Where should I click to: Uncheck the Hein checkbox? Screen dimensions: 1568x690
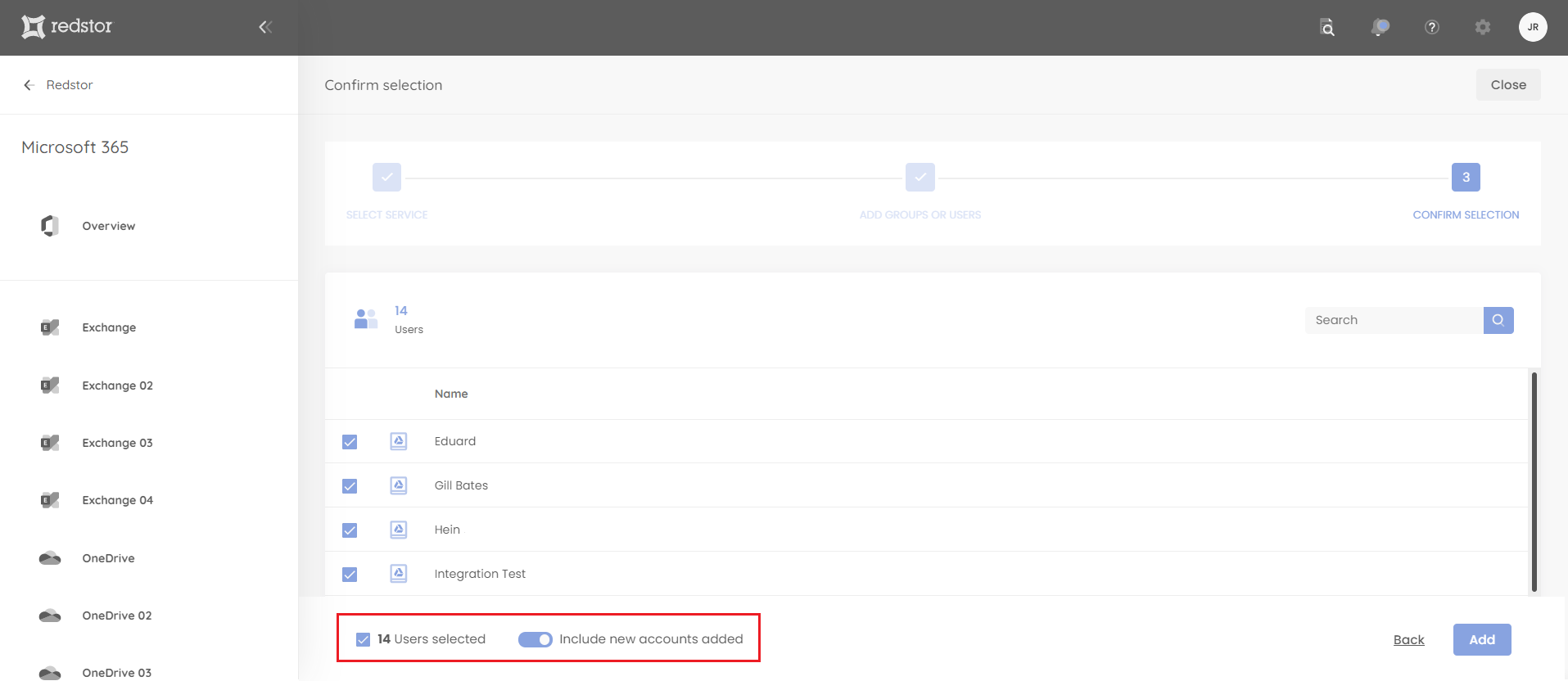[x=350, y=530]
